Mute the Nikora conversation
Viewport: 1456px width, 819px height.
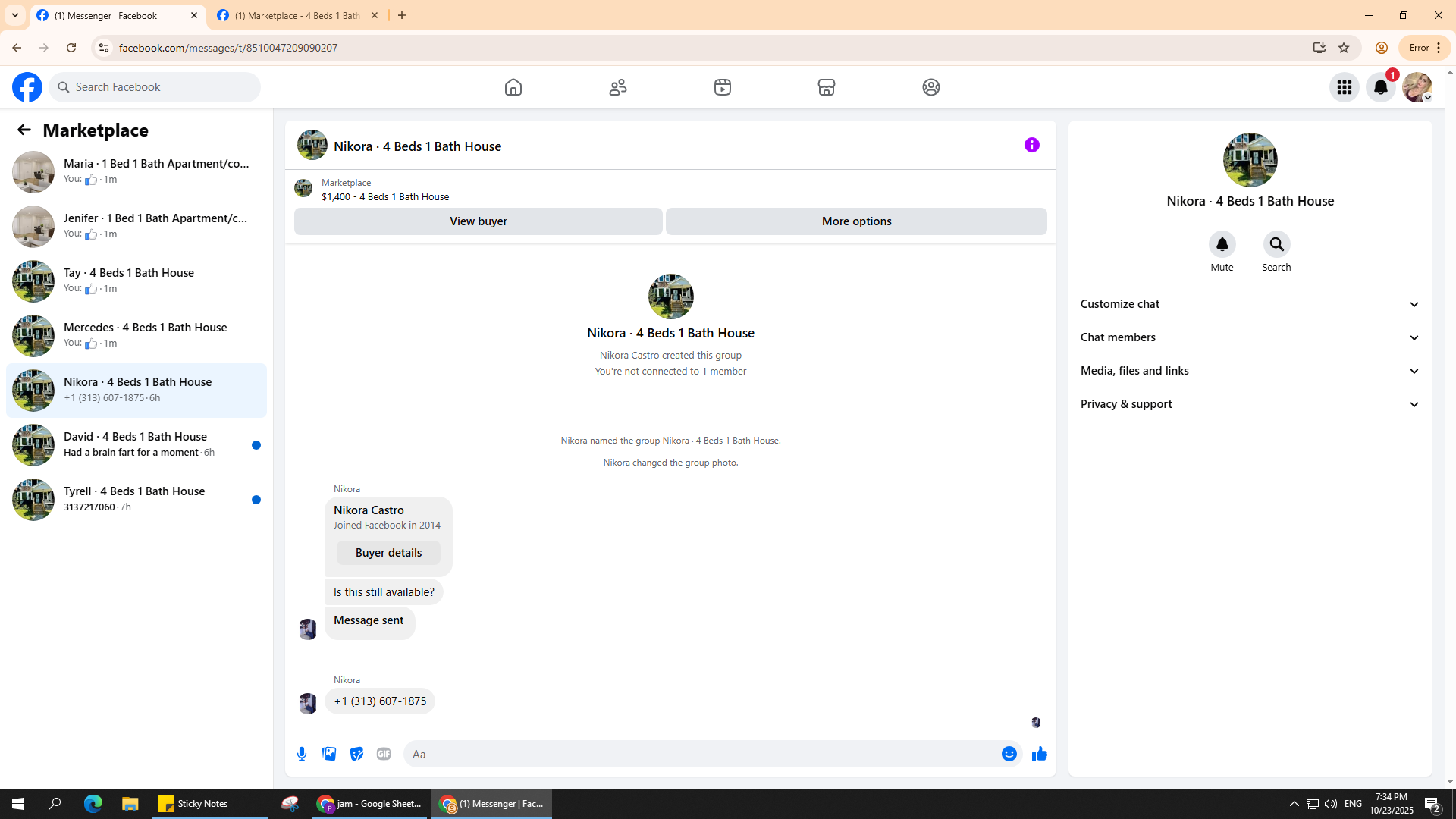coord(1222,245)
